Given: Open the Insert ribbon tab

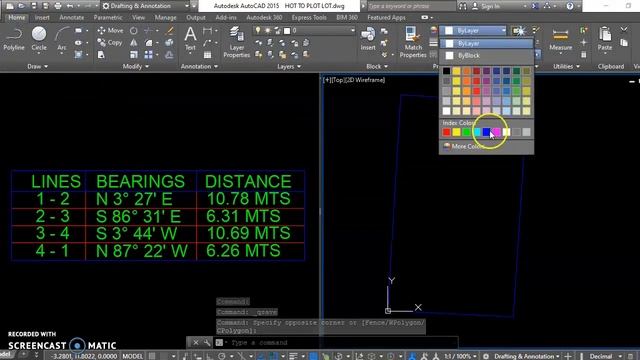Looking at the screenshot, I should [42, 18].
